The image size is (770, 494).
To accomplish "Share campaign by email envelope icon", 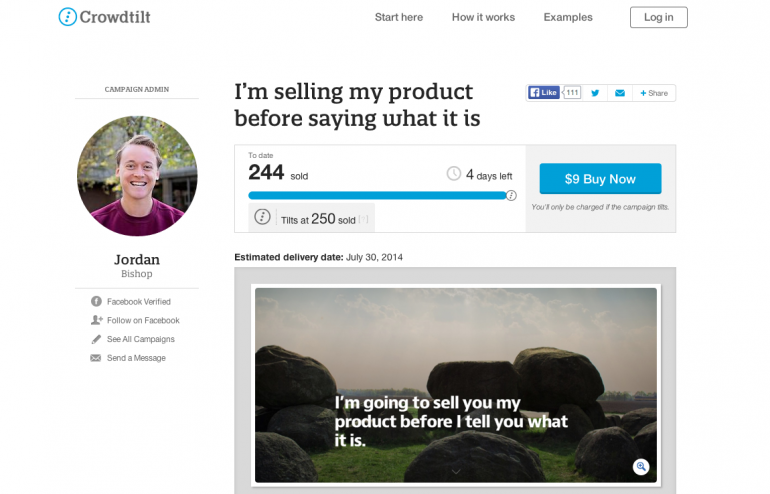I will pos(620,93).
